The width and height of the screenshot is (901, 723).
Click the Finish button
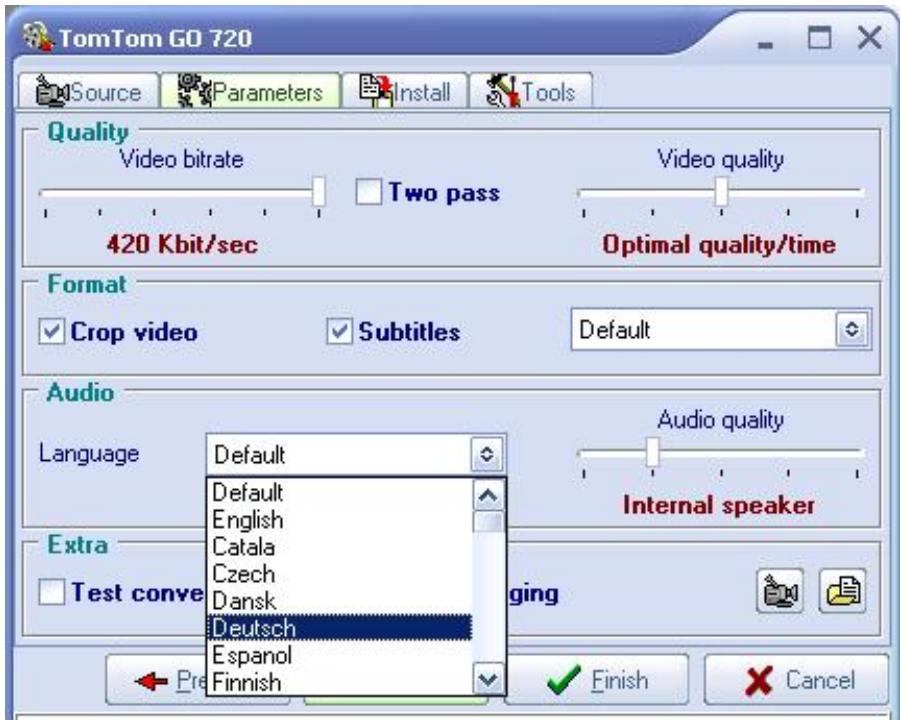click(596, 680)
